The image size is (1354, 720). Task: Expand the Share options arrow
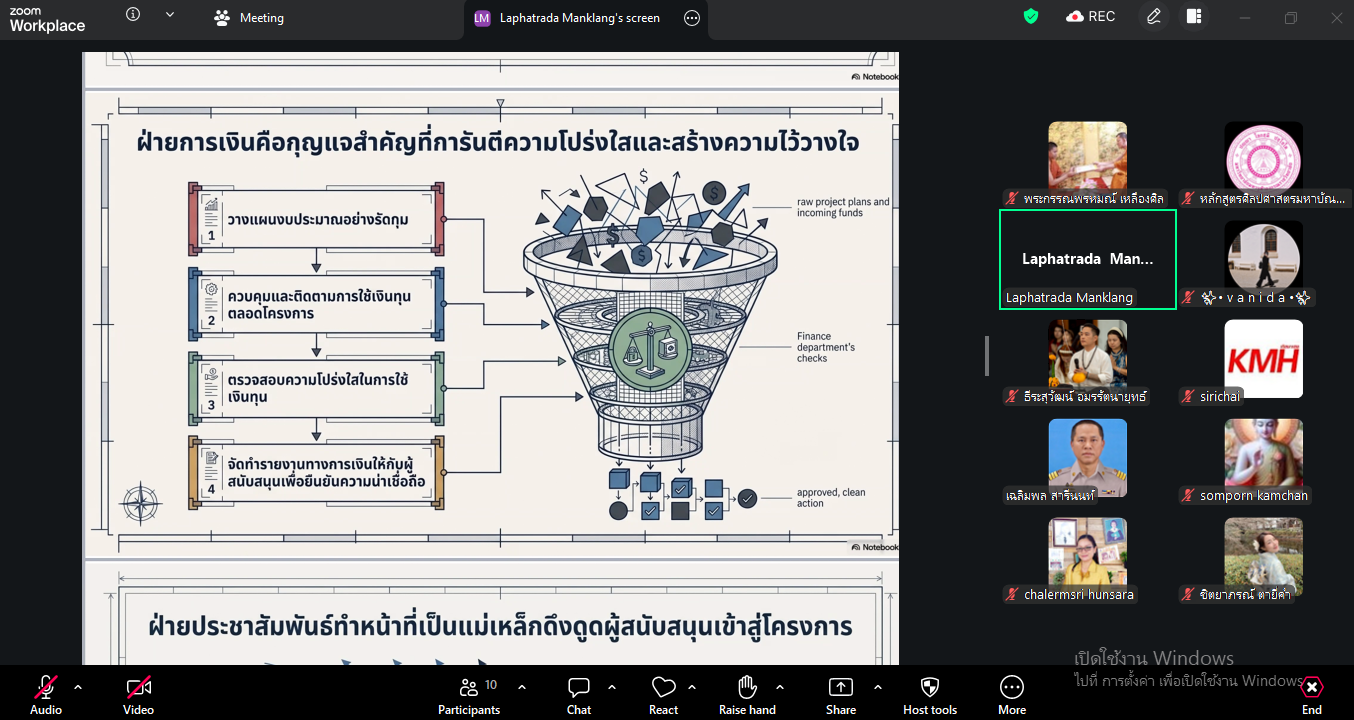point(878,689)
